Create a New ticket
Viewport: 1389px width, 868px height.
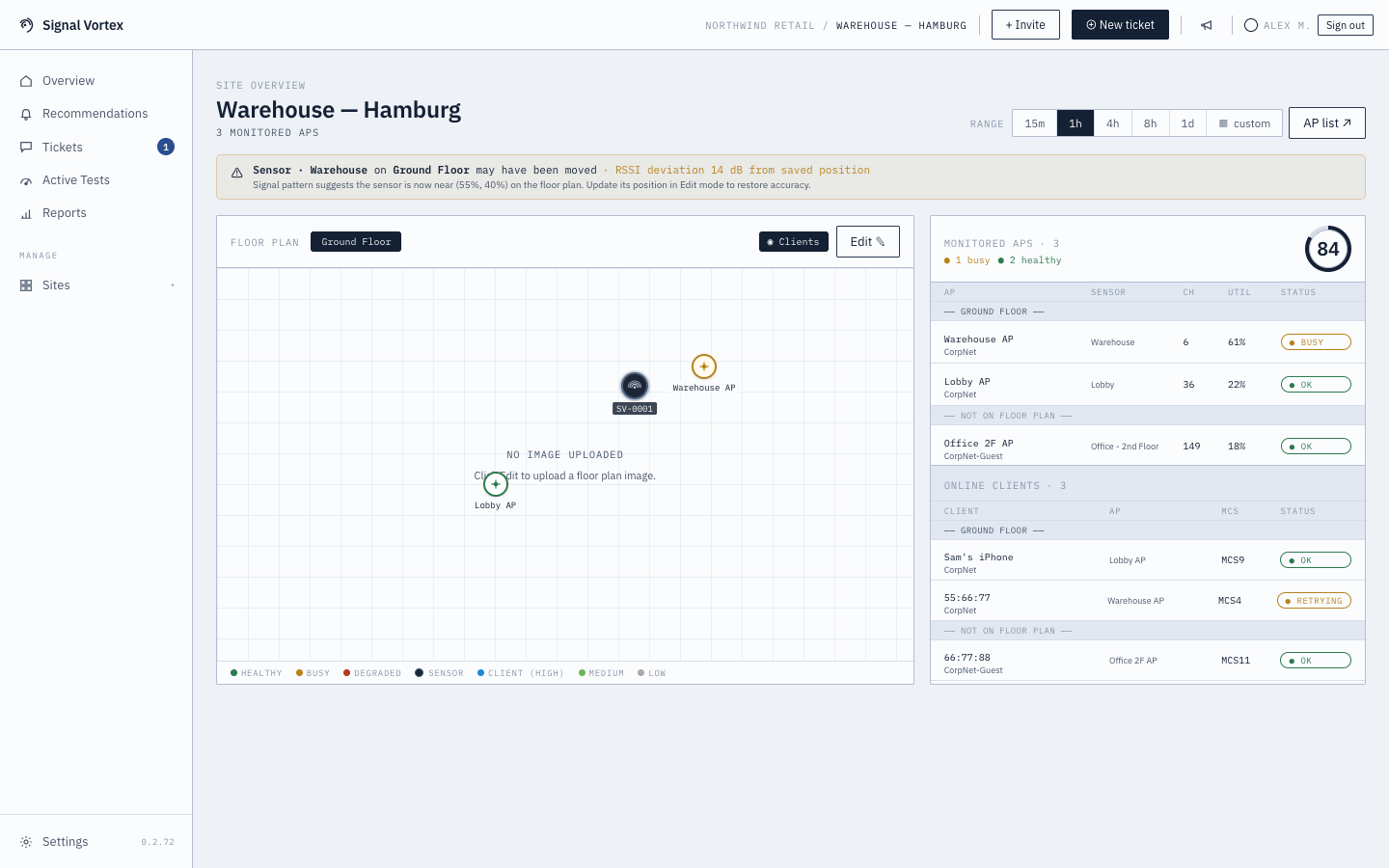coord(1120,25)
